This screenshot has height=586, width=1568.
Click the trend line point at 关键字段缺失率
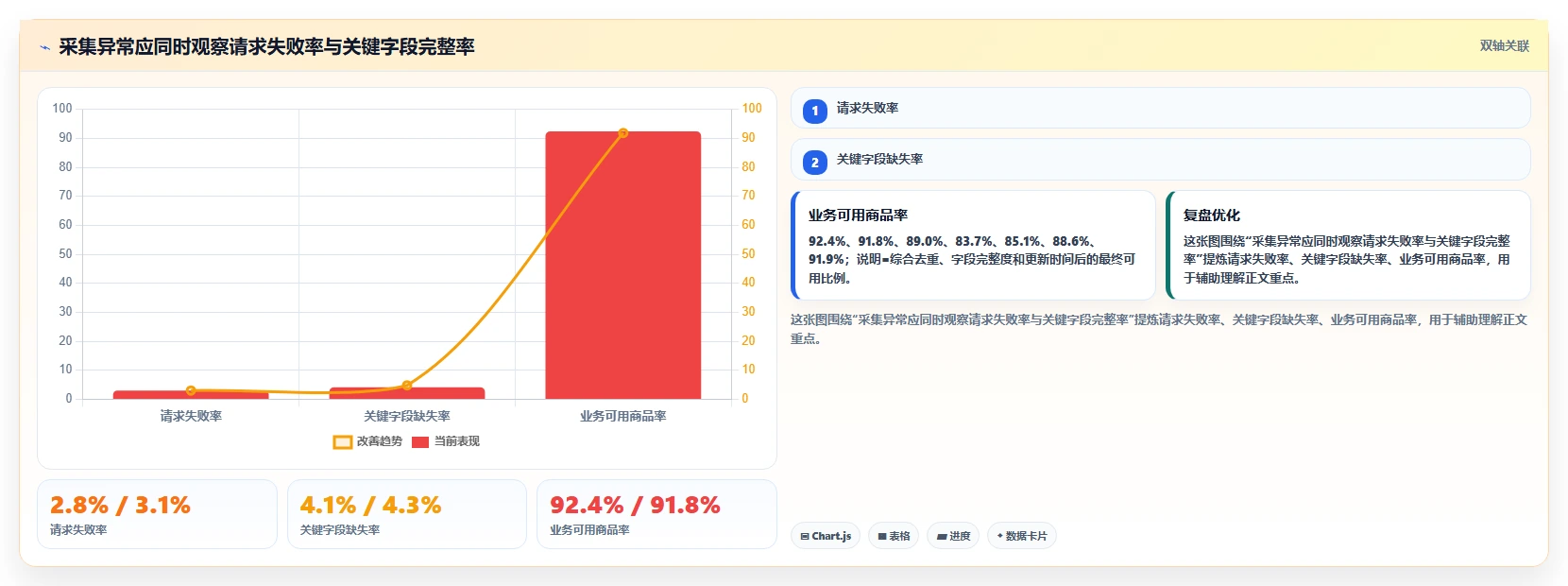point(407,386)
